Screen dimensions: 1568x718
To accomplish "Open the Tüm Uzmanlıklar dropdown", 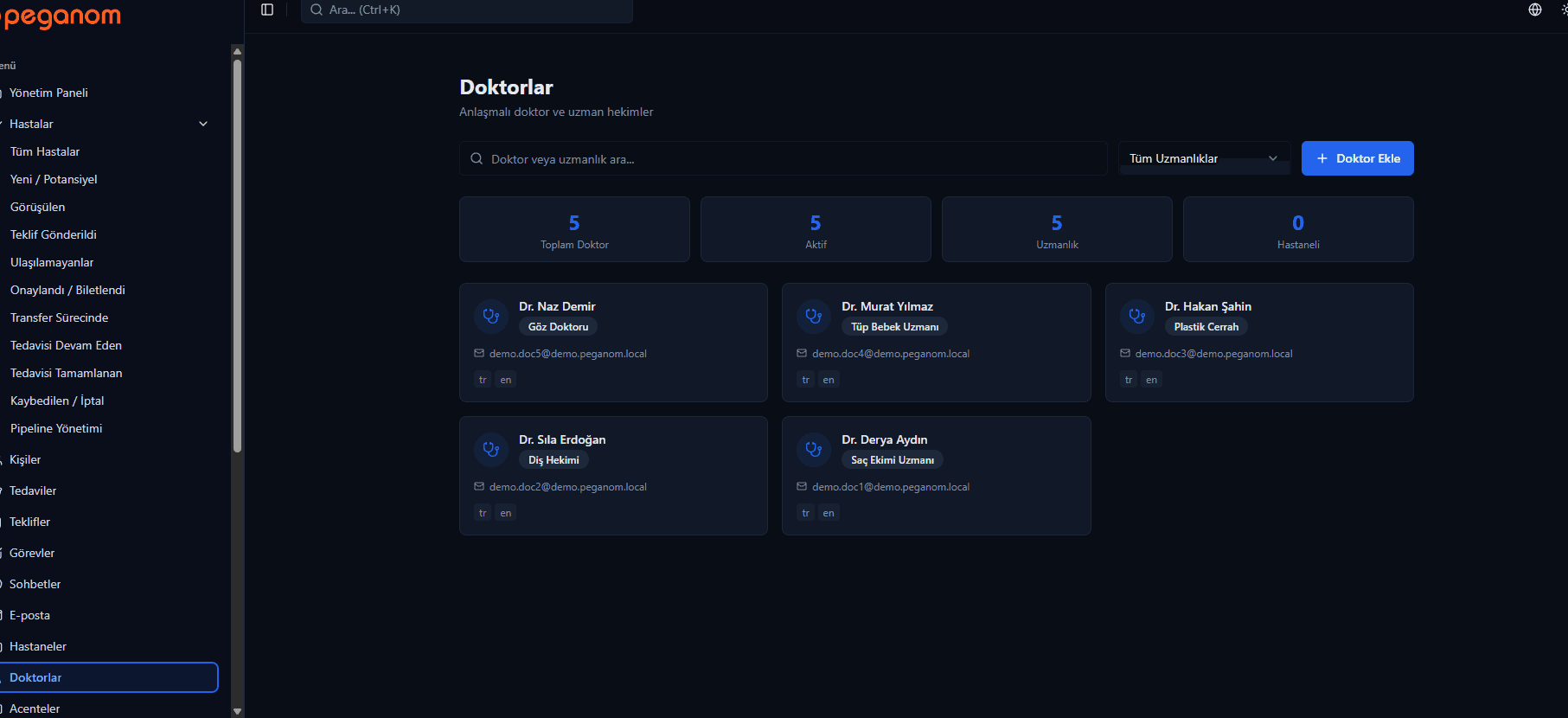I will point(1204,158).
